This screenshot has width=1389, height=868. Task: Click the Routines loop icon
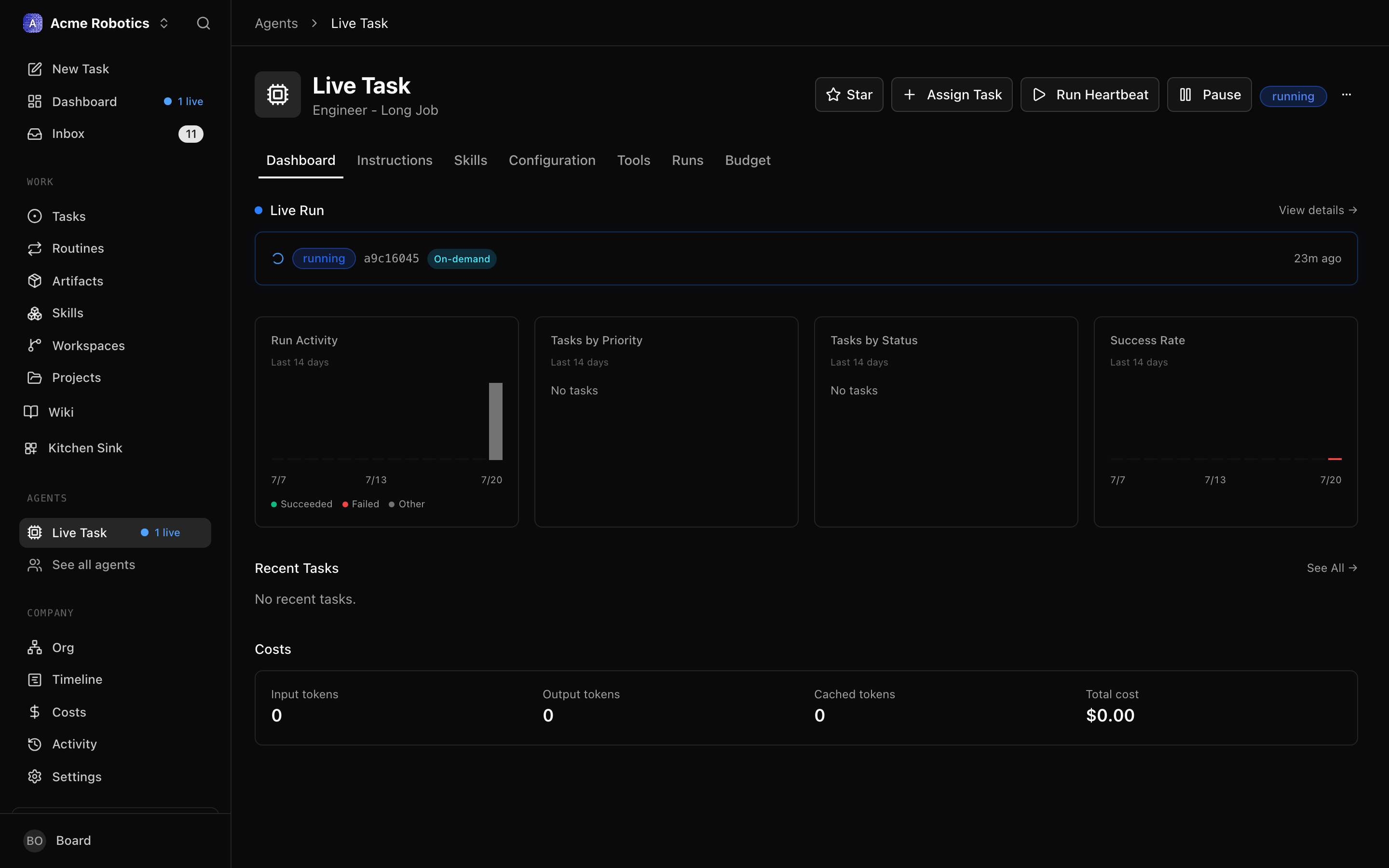coord(34,248)
